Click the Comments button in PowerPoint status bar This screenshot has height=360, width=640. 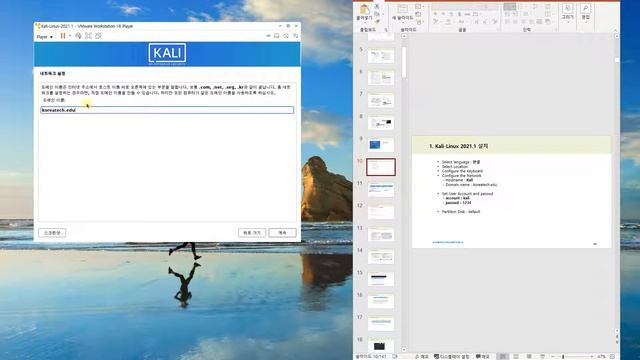pyautogui.click(x=482, y=356)
